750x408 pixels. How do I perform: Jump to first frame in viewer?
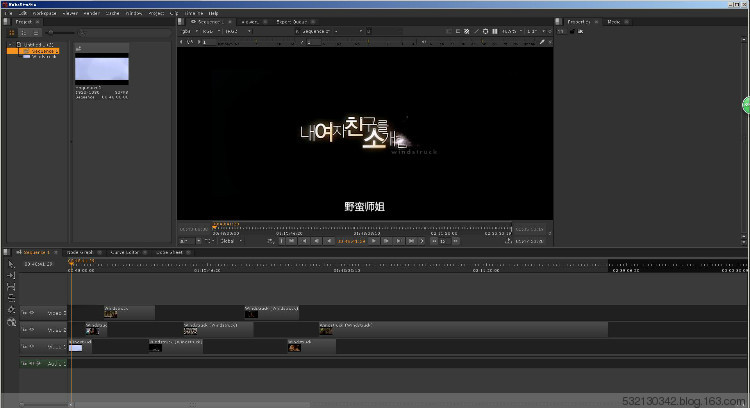292,241
